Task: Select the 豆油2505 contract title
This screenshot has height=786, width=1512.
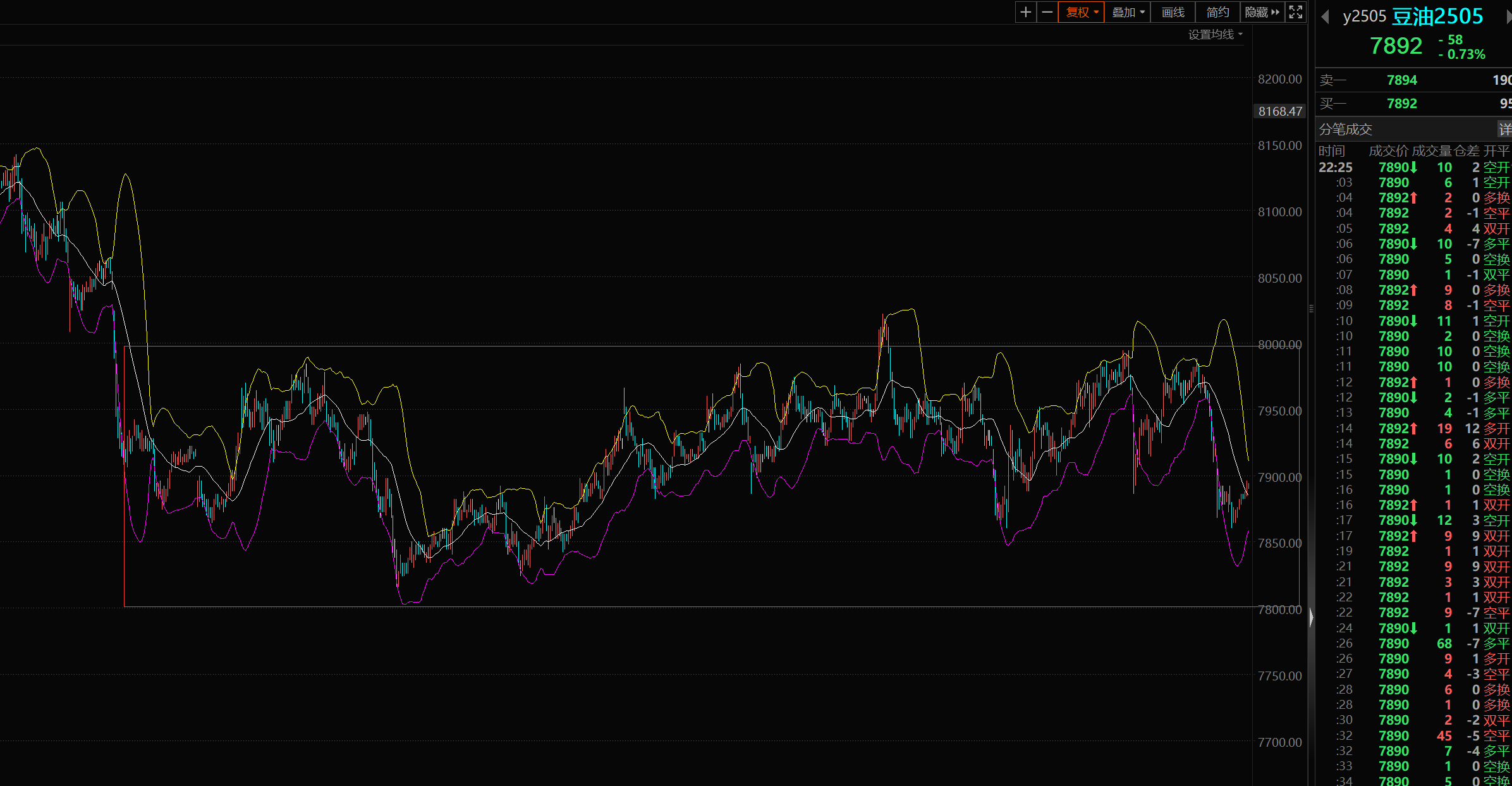Action: click(1437, 16)
